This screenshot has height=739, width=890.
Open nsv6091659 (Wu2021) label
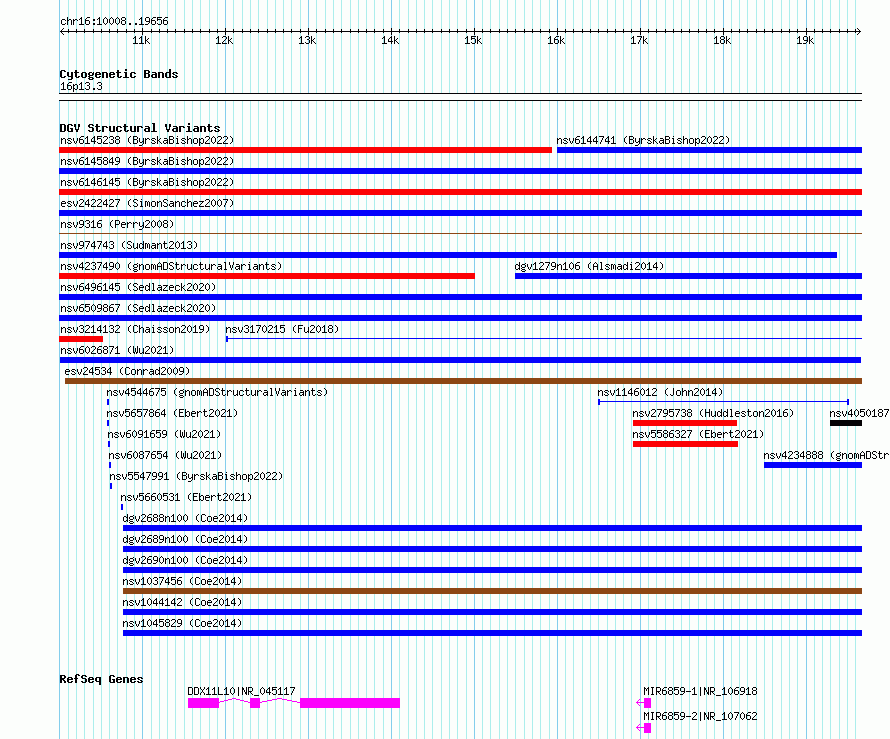[x=164, y=434]
